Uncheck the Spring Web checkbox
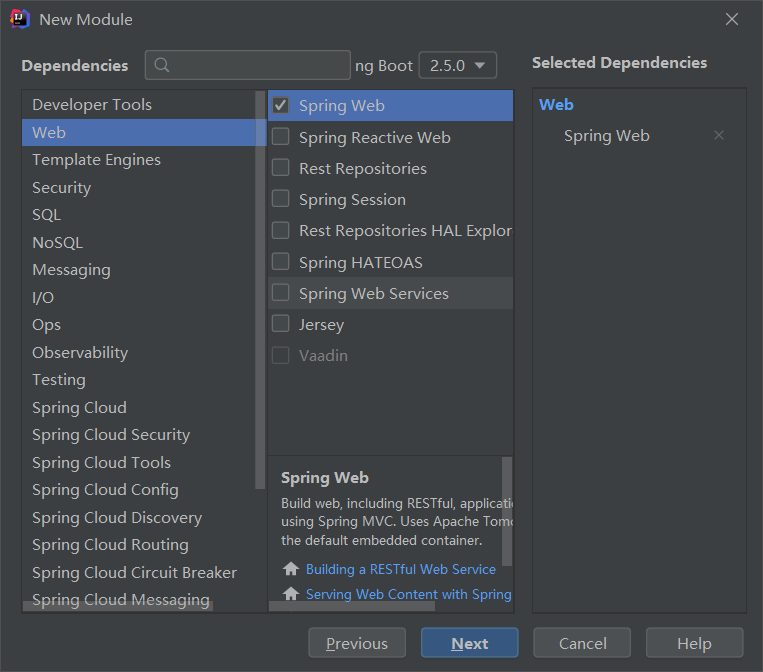 coord(281,105)
